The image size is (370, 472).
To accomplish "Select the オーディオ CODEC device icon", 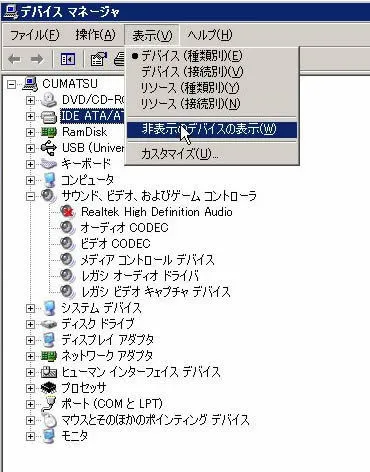I will (x=68, y=228).
